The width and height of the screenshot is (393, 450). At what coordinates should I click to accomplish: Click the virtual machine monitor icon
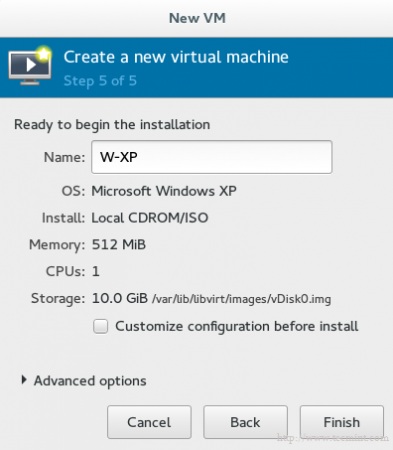click(30, 67)
